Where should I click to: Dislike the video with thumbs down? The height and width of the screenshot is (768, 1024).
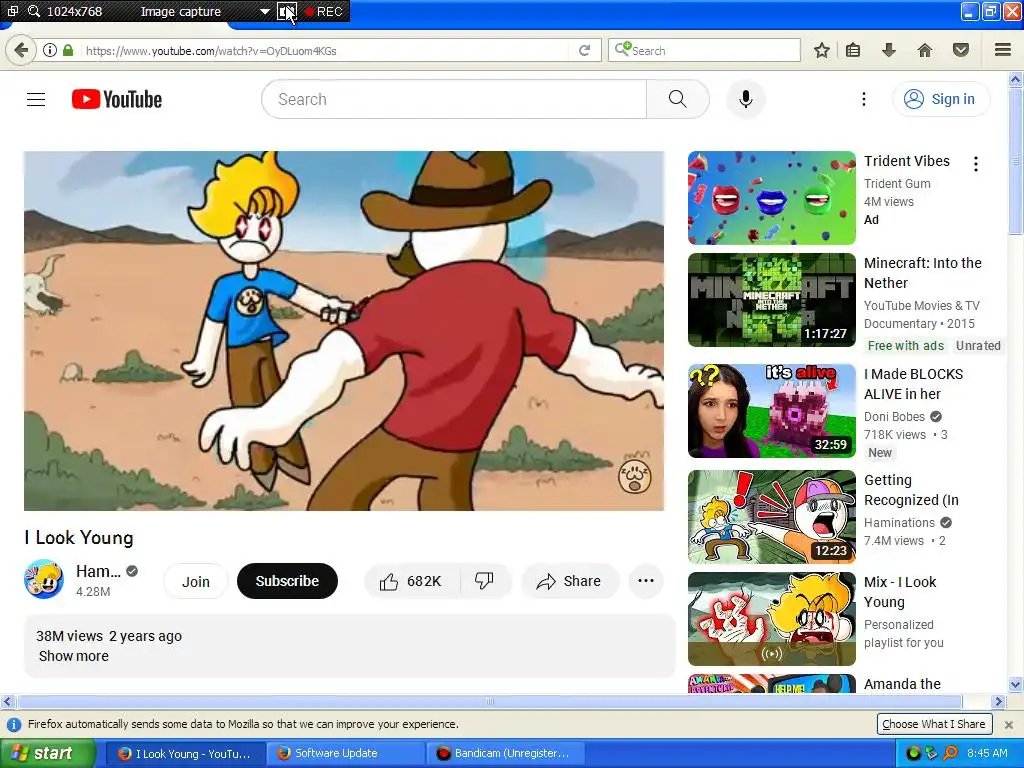[x=485, y=581]
